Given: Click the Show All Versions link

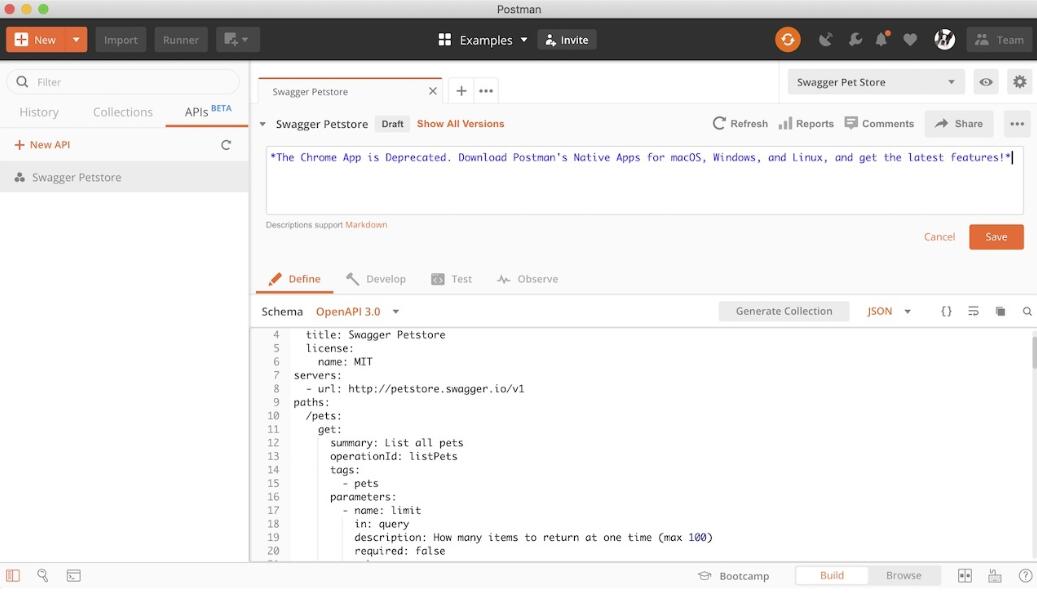Looking at the screenshot, I should (460, 124).
